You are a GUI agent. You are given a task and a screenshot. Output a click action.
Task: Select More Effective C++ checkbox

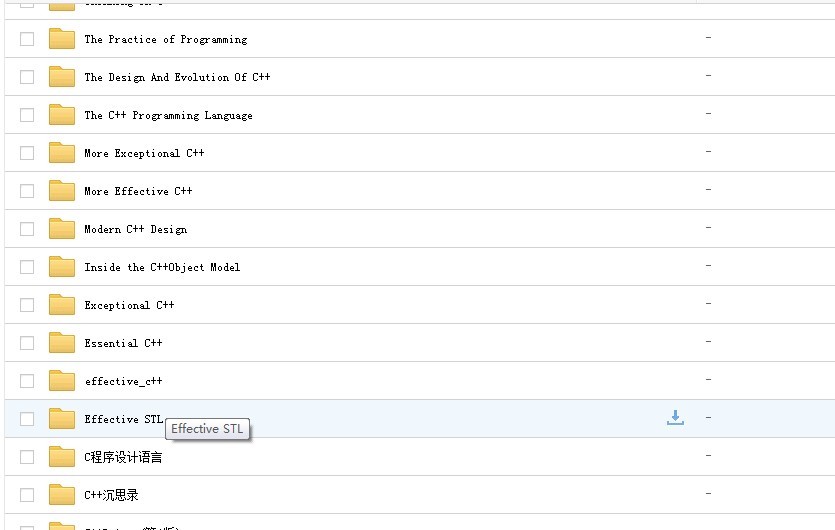[x=27, y=191]
